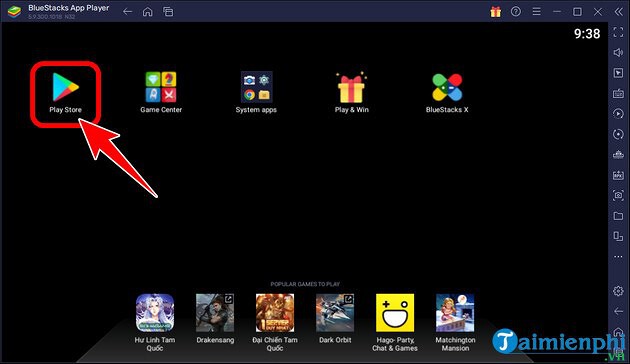
Task: Open the help question mark icon
Action: point(515,12)
